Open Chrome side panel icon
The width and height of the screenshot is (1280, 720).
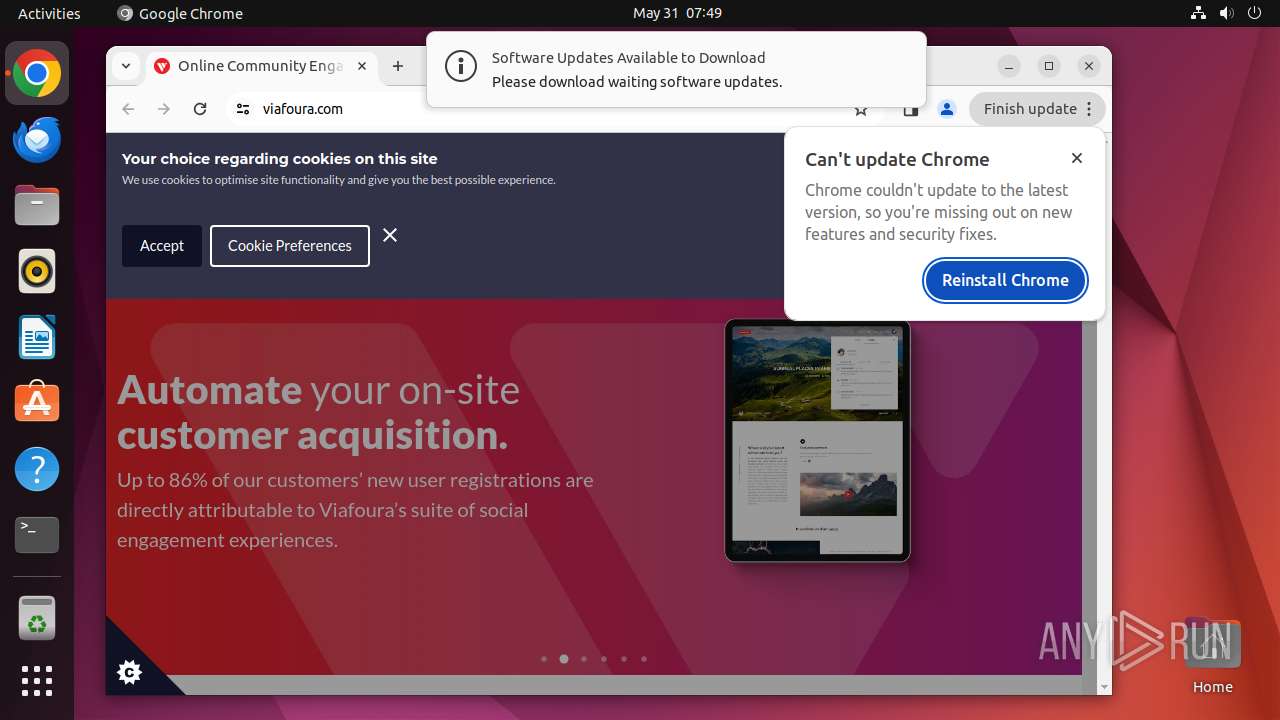pos(910,110)
